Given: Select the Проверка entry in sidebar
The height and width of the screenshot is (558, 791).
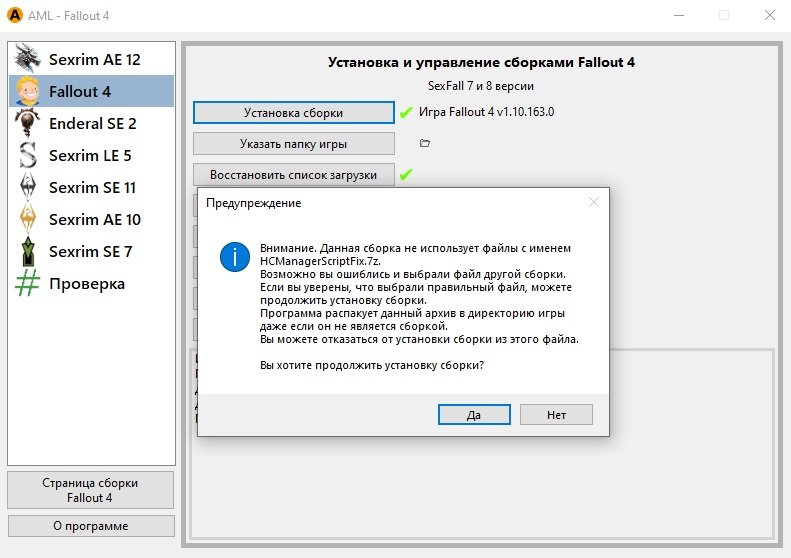Looking at the screenshot, I should [87, 283].
